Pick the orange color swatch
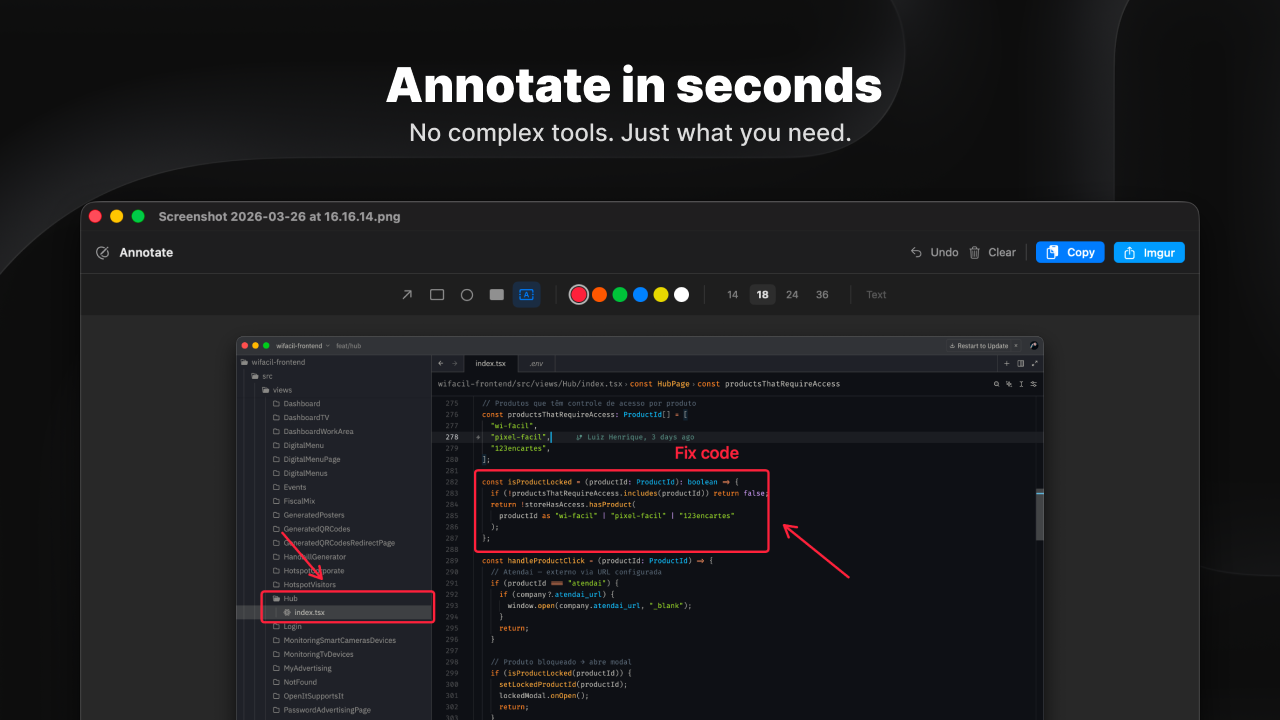This screenshot has width=1280, height=720. pos(599,295)
